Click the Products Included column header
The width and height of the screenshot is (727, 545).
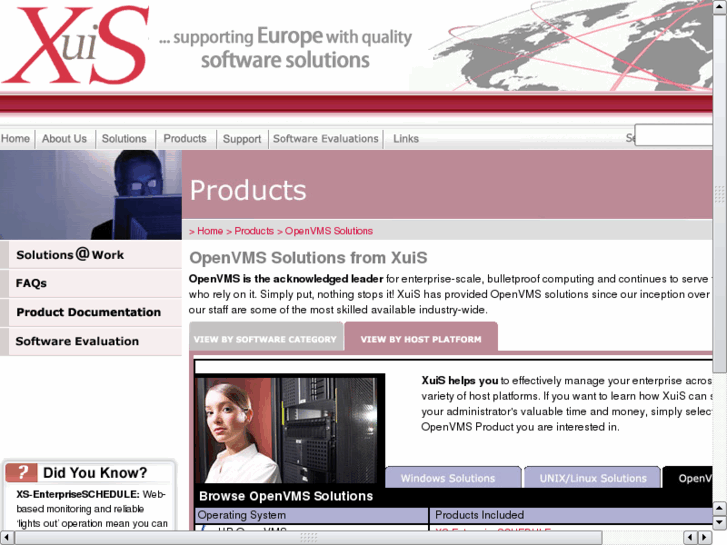point(571,515)
